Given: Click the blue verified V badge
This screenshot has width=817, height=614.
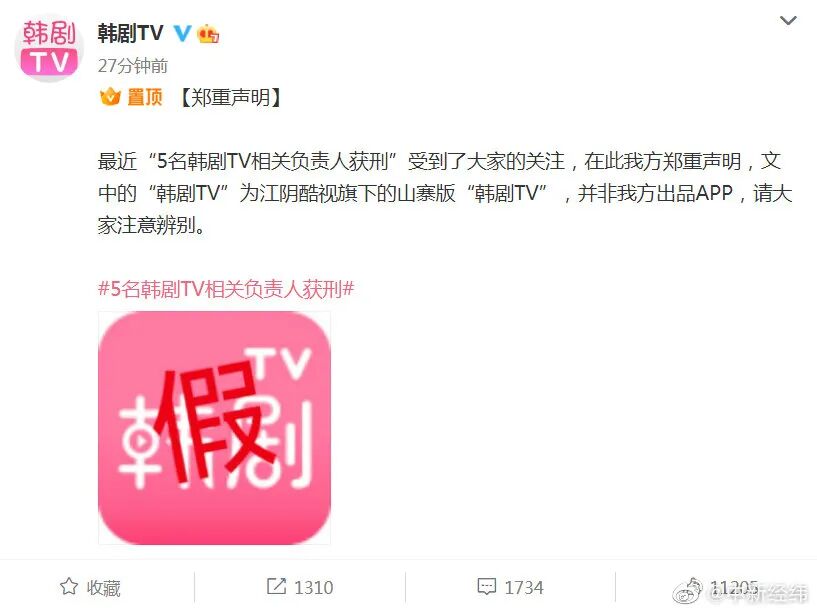Looking at the screenshot, I should [182, 33].
